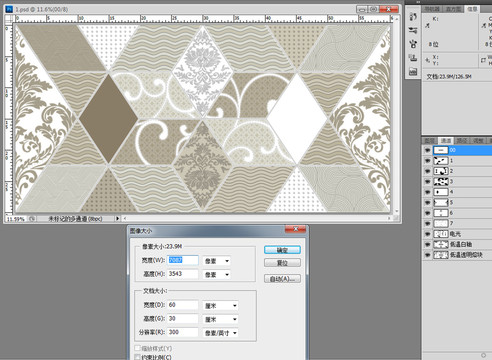Click the Photoshop document icon in title bar

[x=9, y=9]
